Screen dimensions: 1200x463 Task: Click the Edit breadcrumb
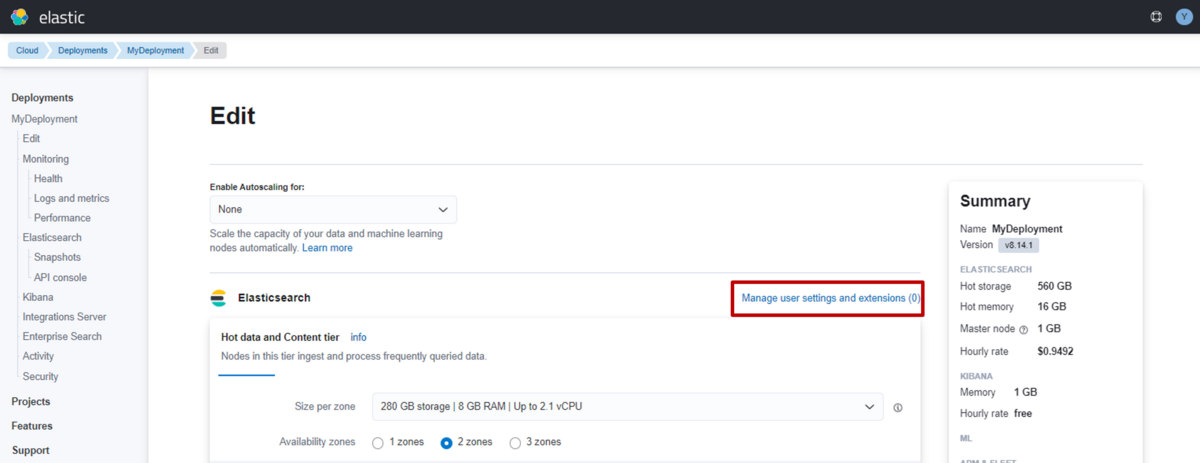point(211,50)
